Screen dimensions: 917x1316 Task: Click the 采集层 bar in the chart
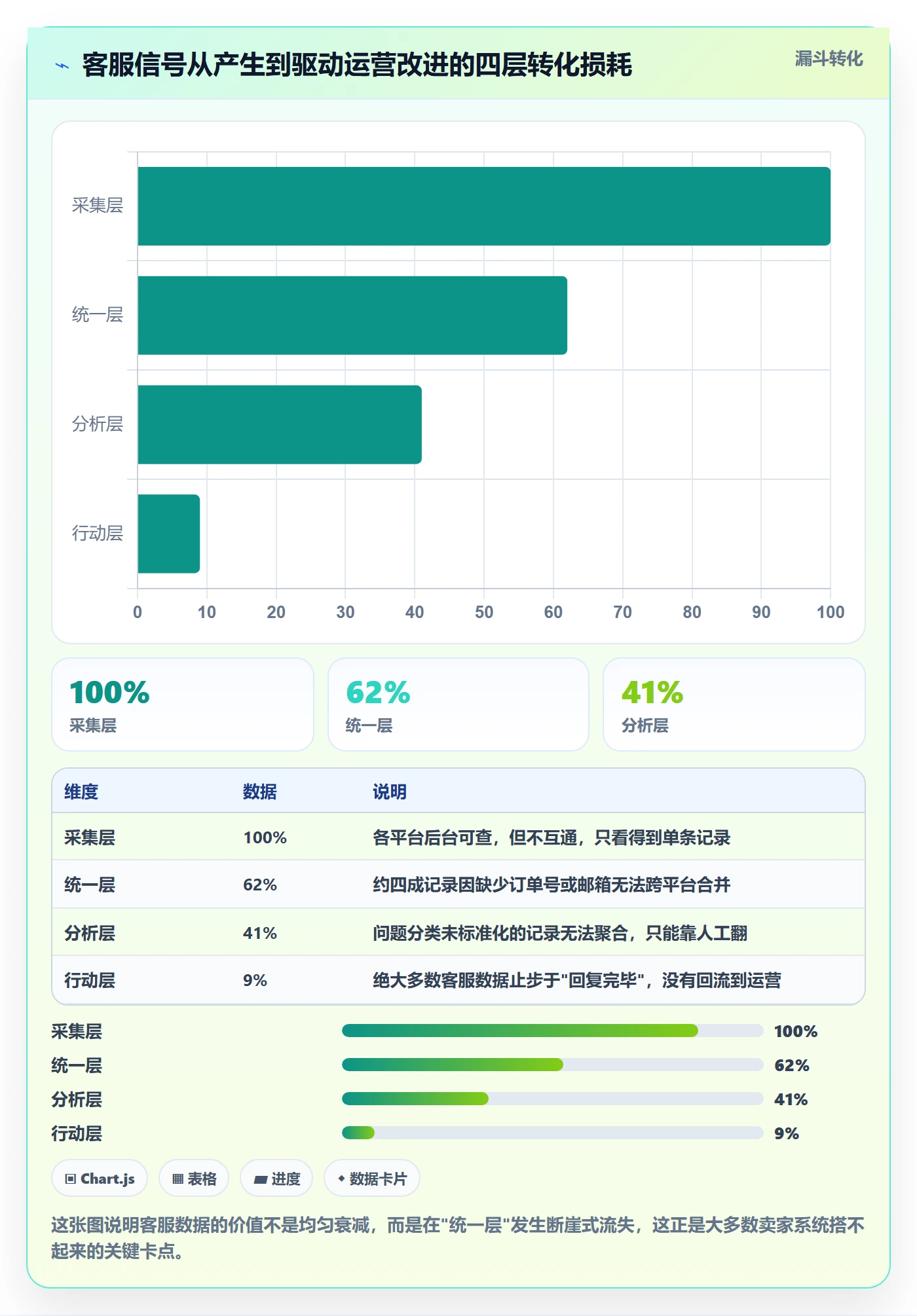(484, 206)
